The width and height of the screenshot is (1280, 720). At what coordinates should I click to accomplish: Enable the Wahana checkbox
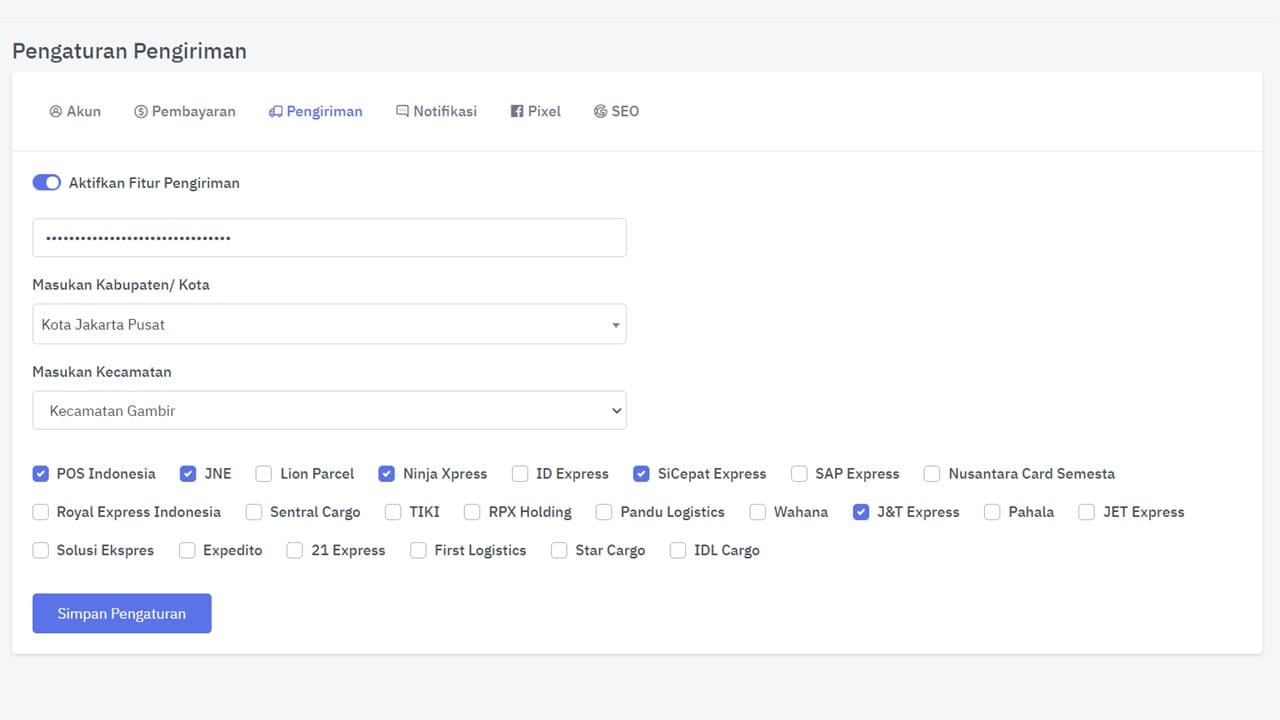[758, 512]
